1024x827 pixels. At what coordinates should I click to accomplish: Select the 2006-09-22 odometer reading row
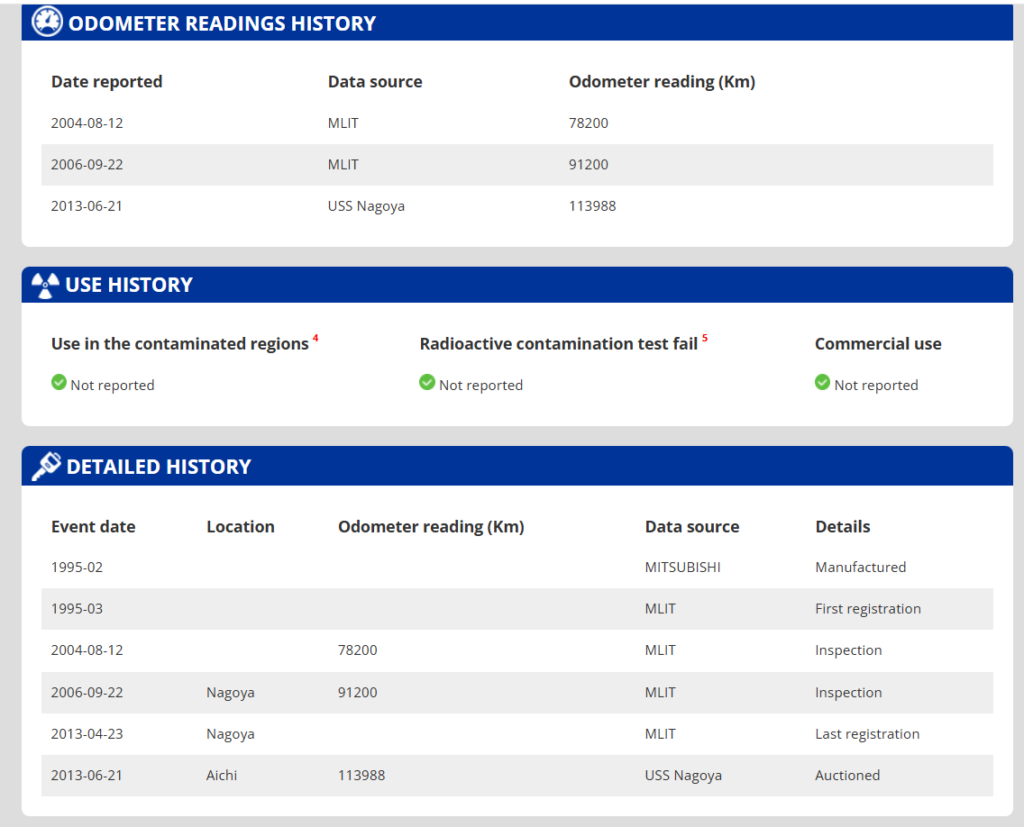tap(517, 165)
